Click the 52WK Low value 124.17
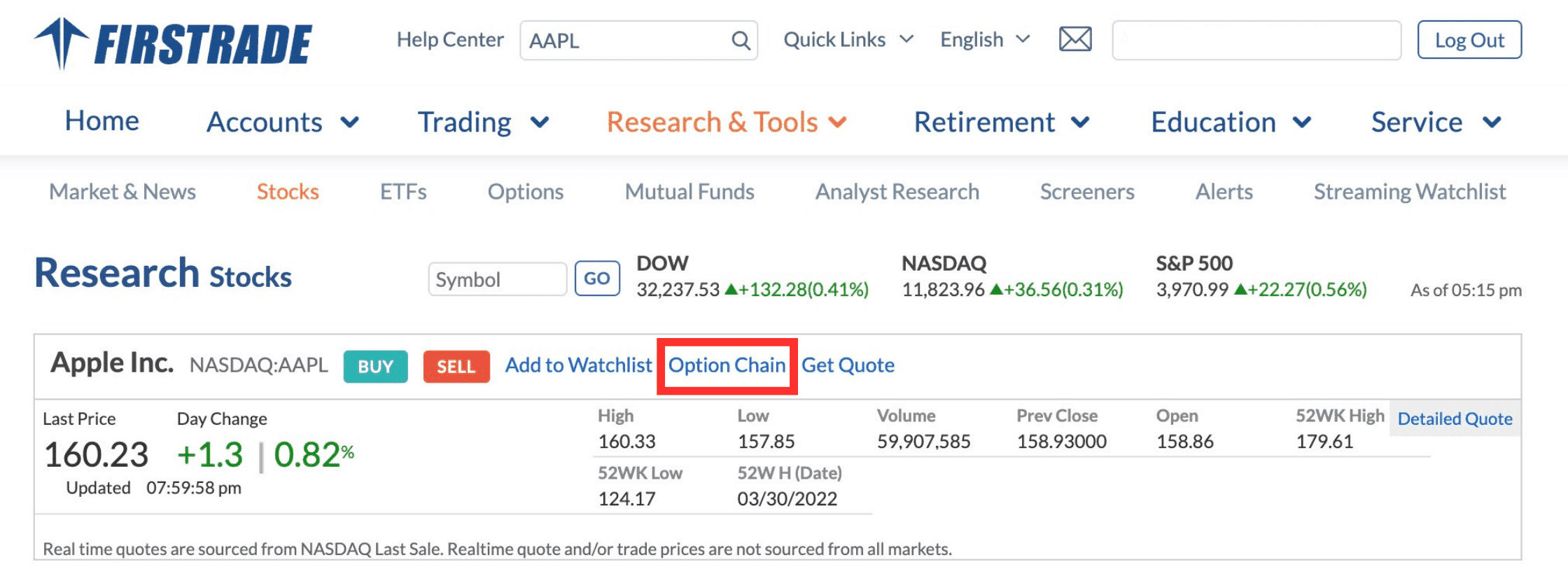This screenshot has width=1568, height=569. click(x=626, y=499)
